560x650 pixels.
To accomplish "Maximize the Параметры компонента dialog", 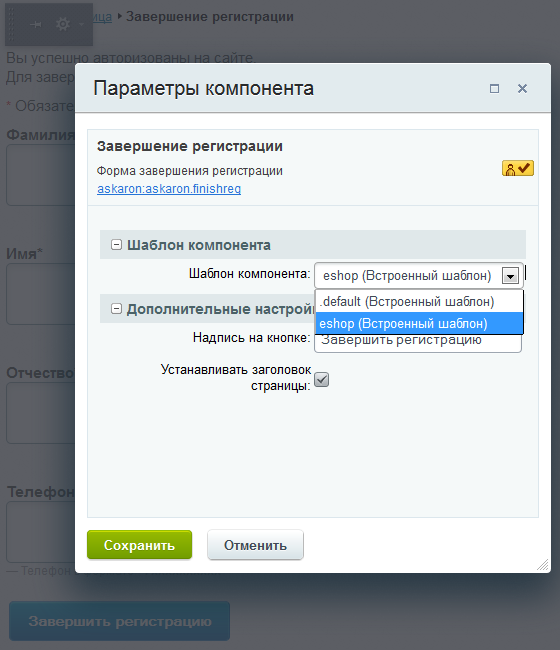I will click(494, 89).
